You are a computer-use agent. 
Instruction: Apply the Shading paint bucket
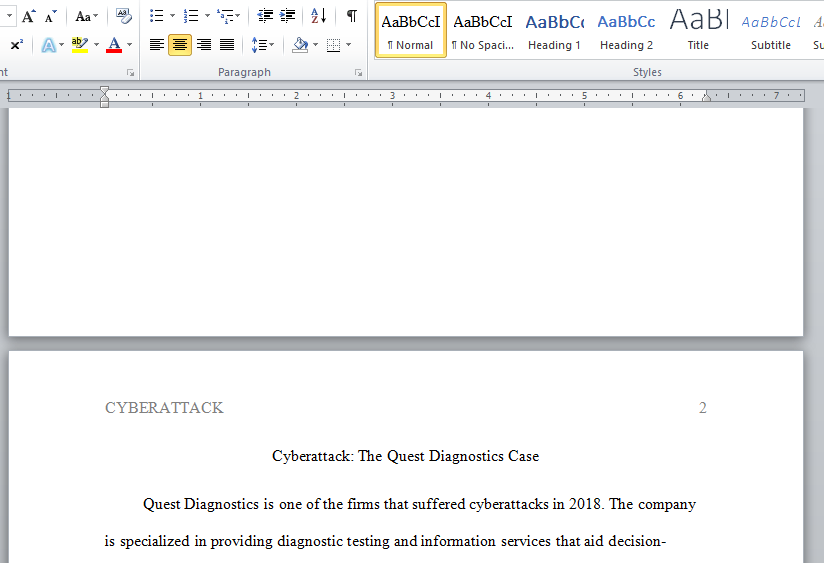(300, 45)
